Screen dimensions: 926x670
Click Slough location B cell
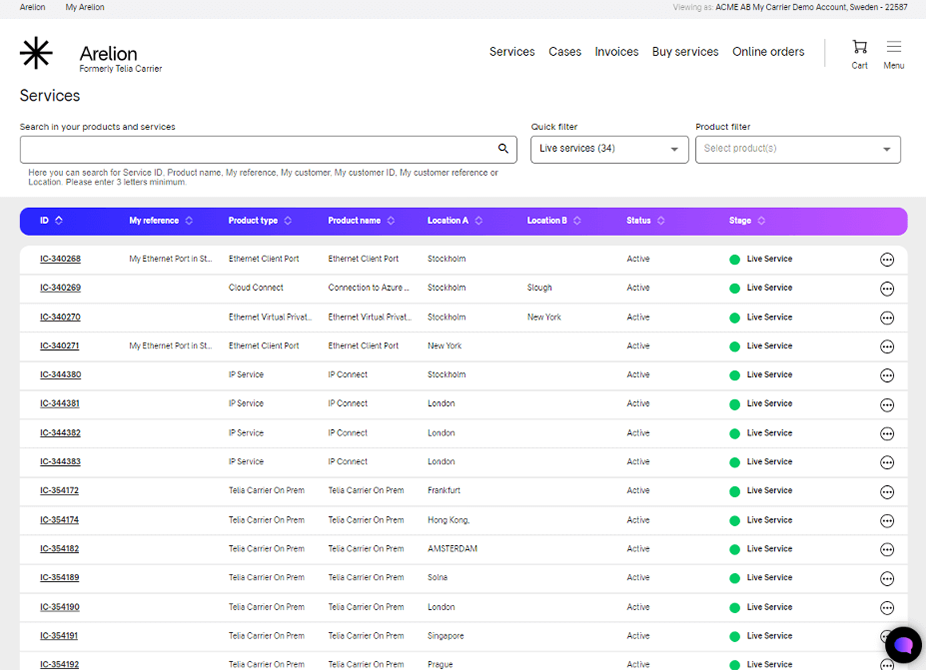coord(539,288)
